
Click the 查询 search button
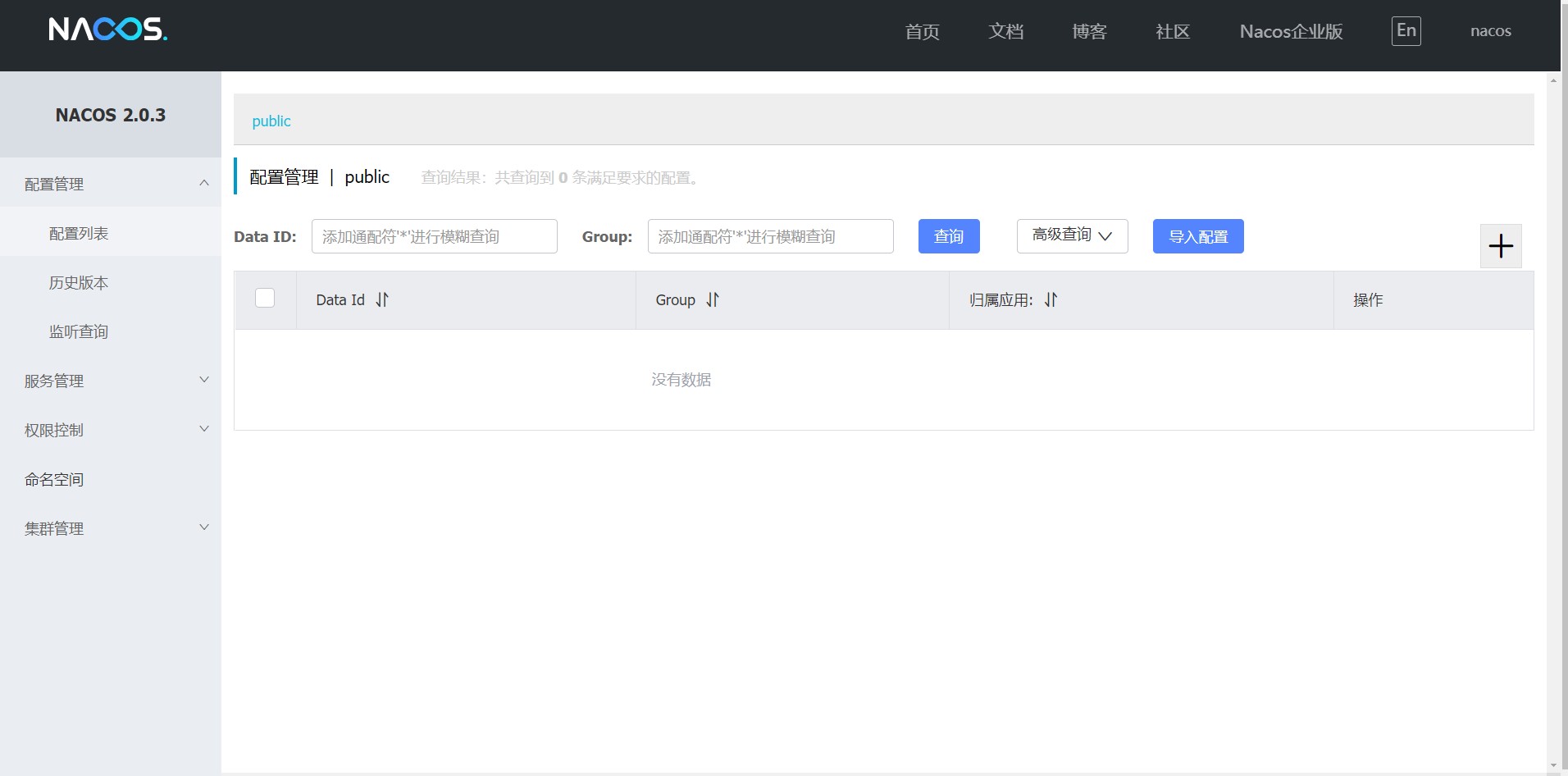(x=948, y=236)
